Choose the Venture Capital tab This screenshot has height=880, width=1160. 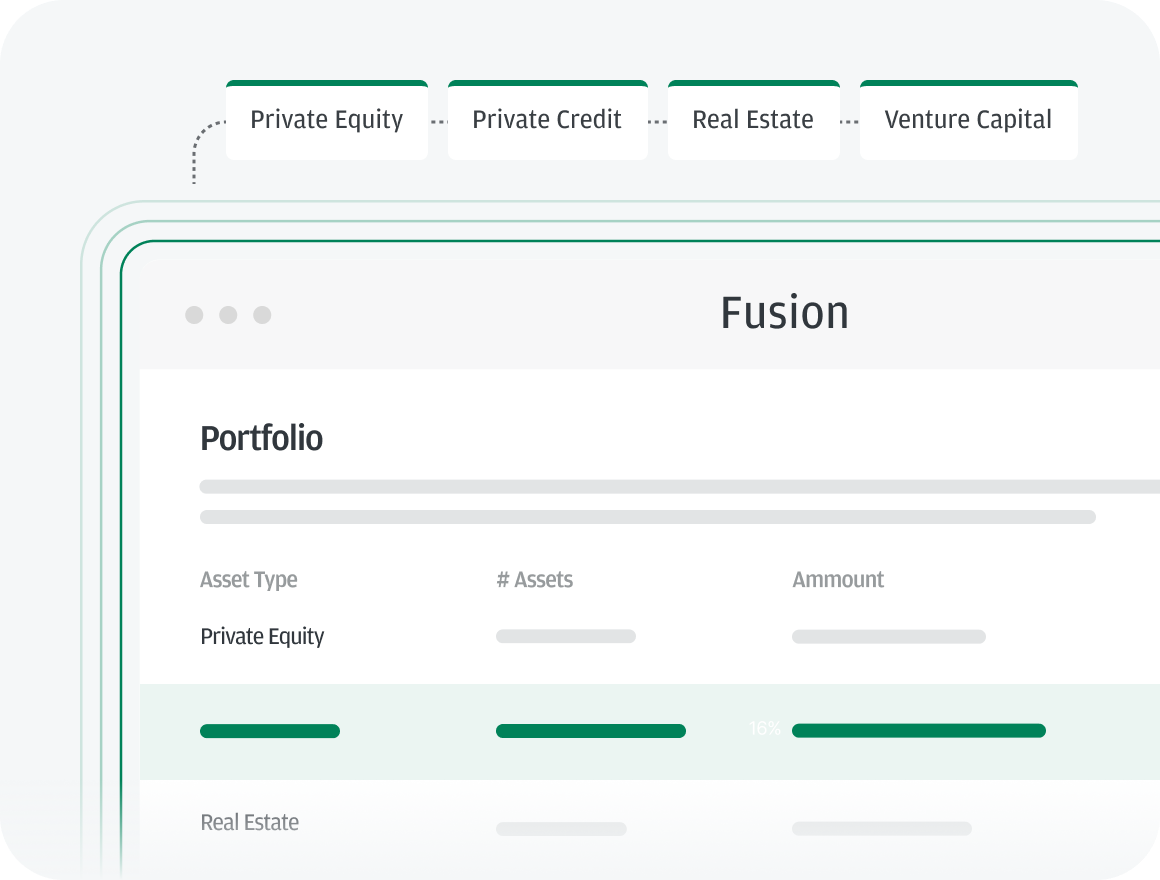[x=968, y=120]
